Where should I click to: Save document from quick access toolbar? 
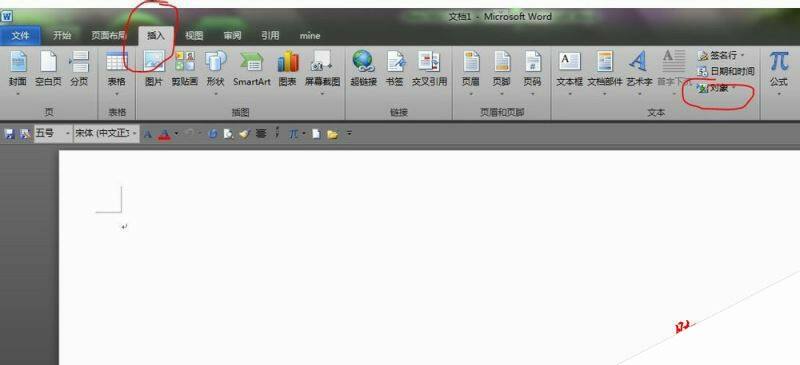click(x=9, y=134)
